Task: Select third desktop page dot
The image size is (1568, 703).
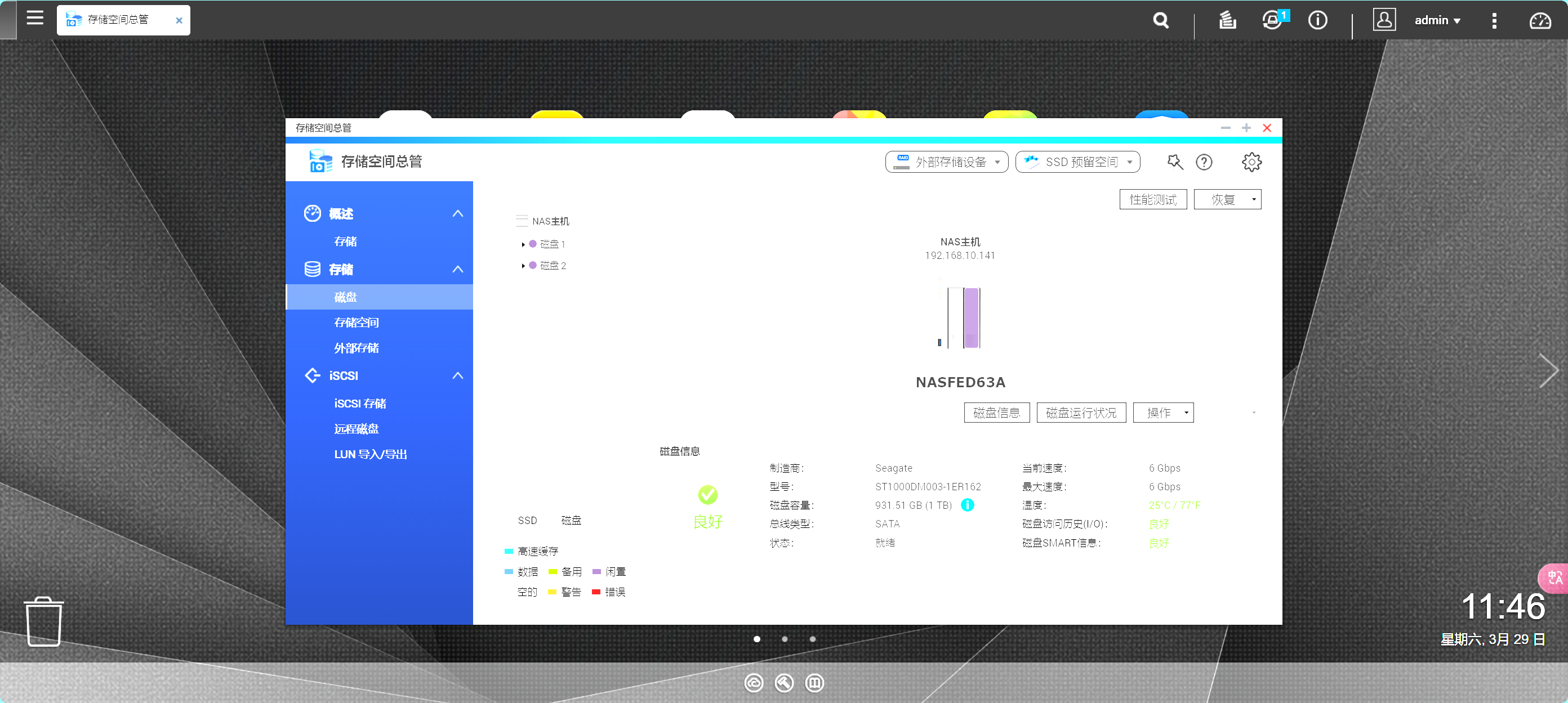Action: (x=813, y=638)
